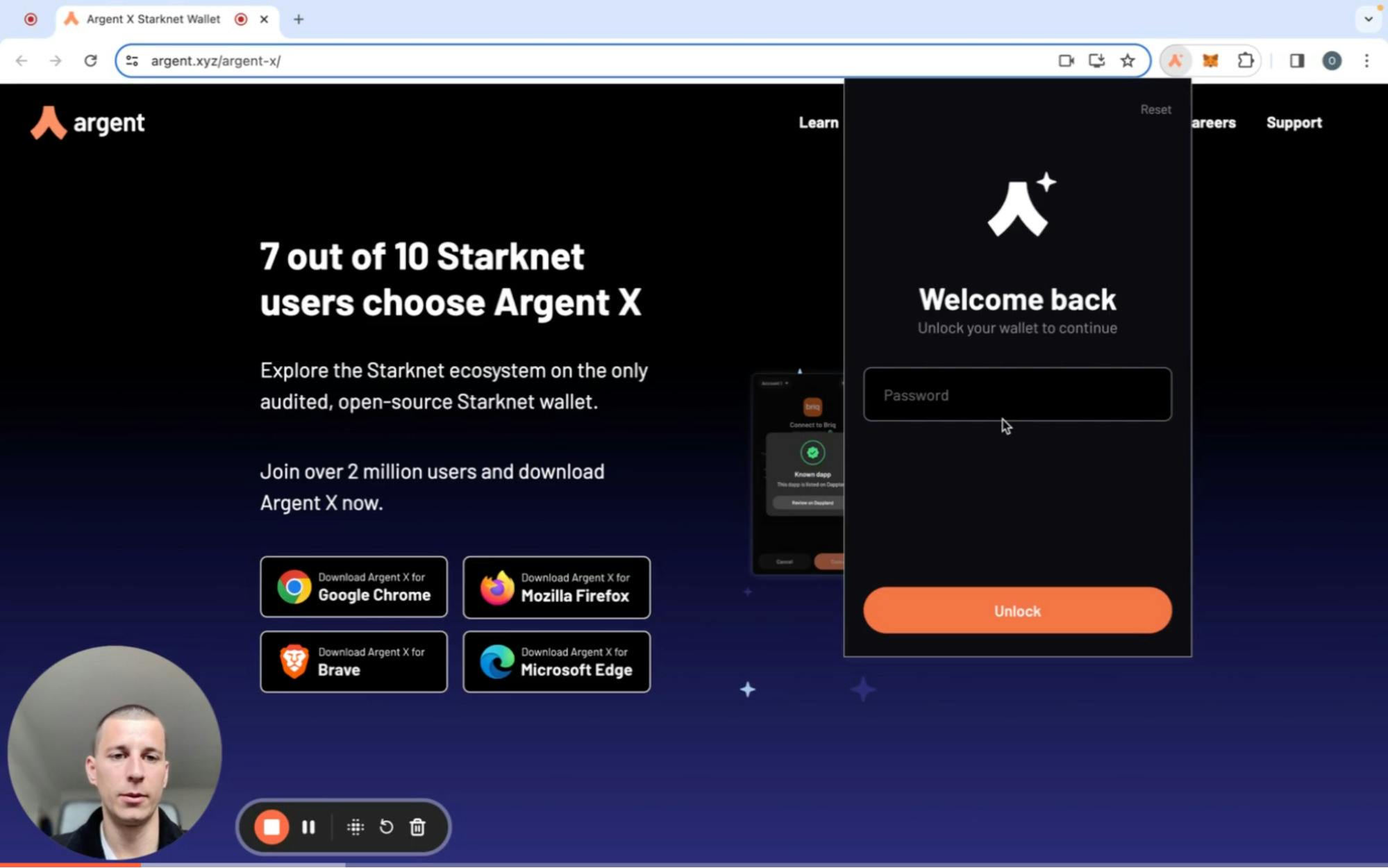Click the text Unlock your wallet to continue

[1017, 328]
